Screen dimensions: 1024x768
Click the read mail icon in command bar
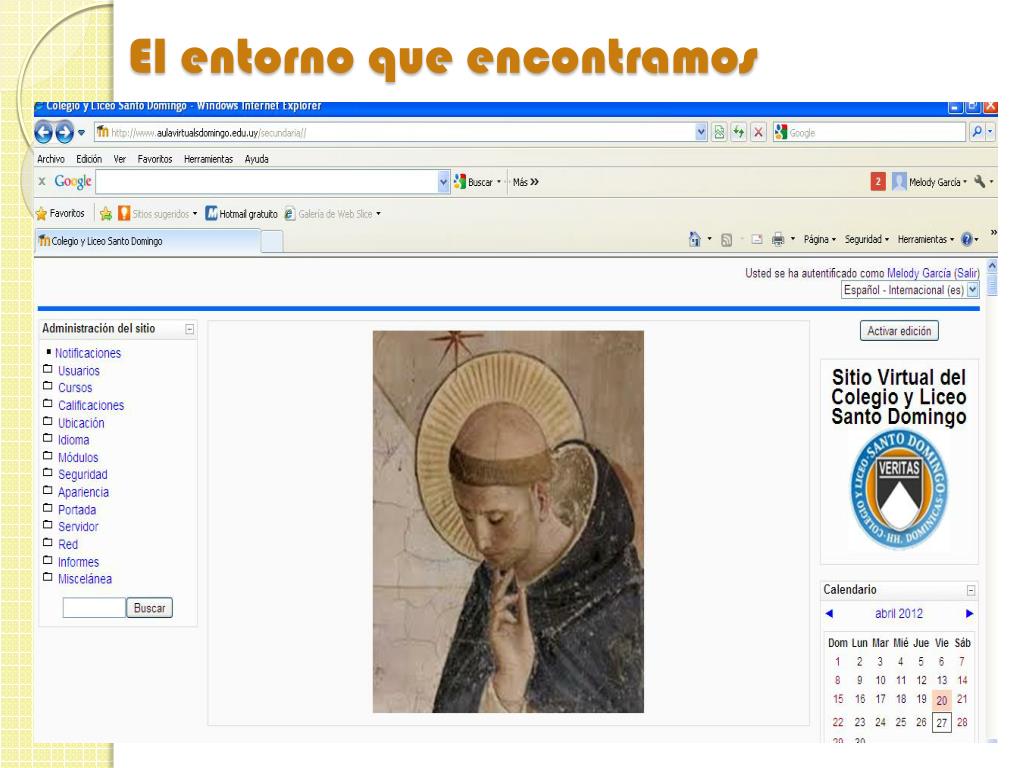tap(756, 240)
